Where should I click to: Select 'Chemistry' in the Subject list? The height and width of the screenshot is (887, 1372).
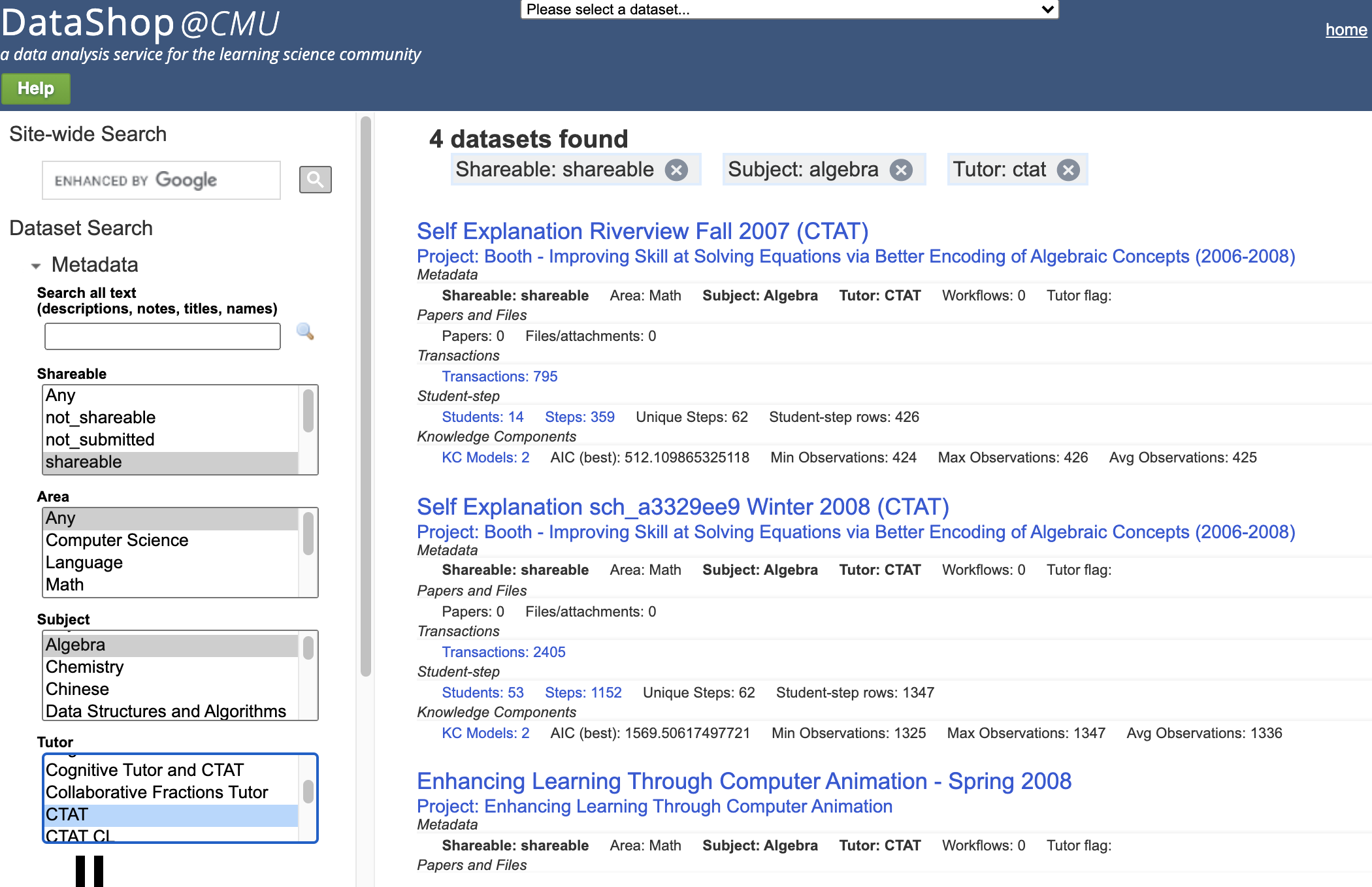(x=171, y=668)
